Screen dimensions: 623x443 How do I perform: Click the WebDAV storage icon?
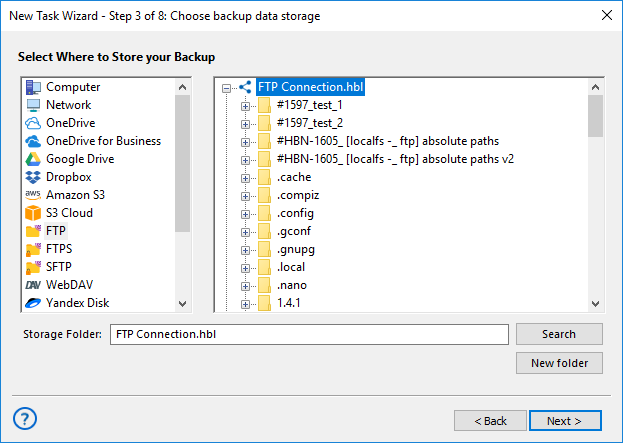(33, 285)
